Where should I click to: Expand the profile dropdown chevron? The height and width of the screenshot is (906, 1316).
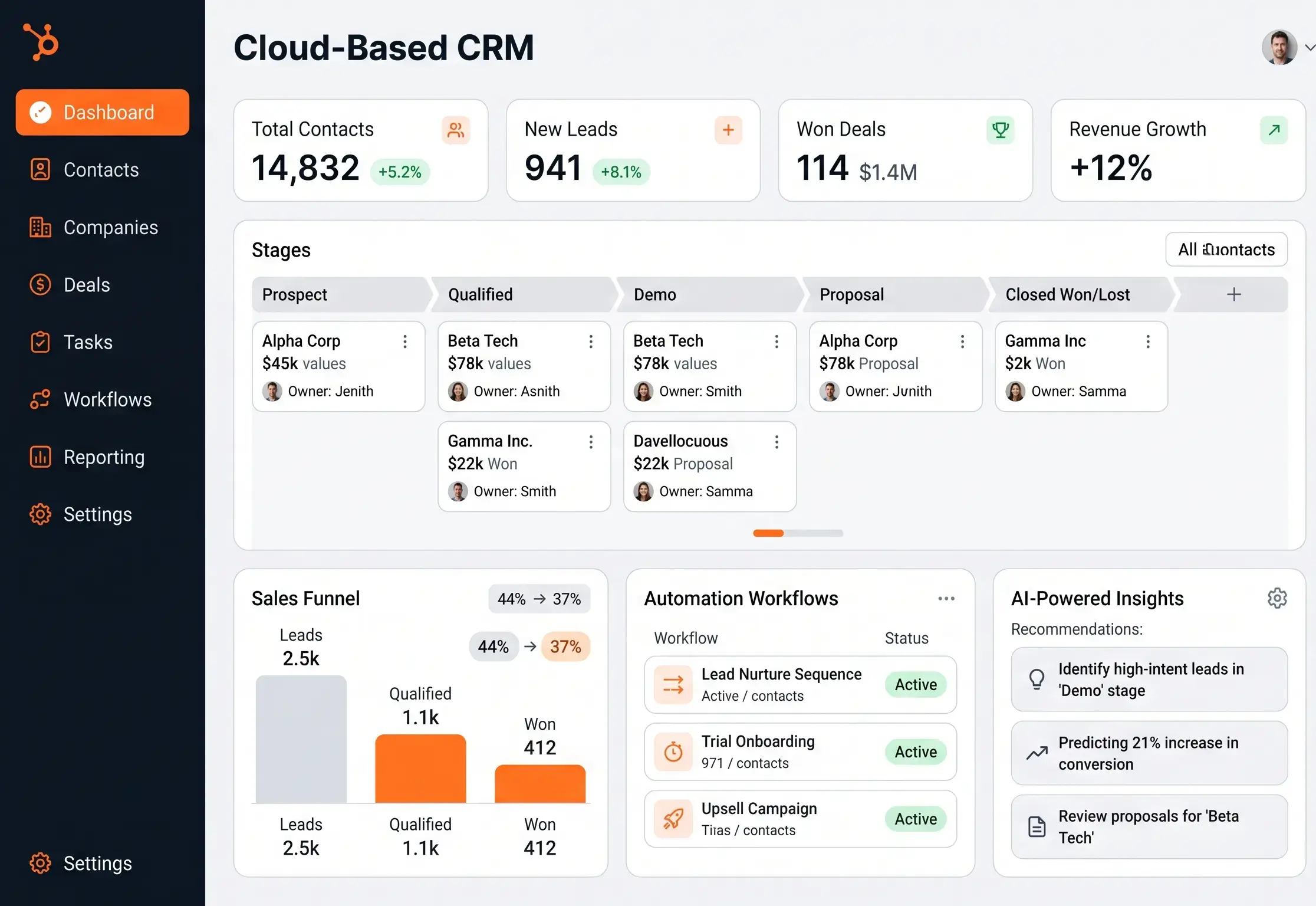pos(1310,47)
